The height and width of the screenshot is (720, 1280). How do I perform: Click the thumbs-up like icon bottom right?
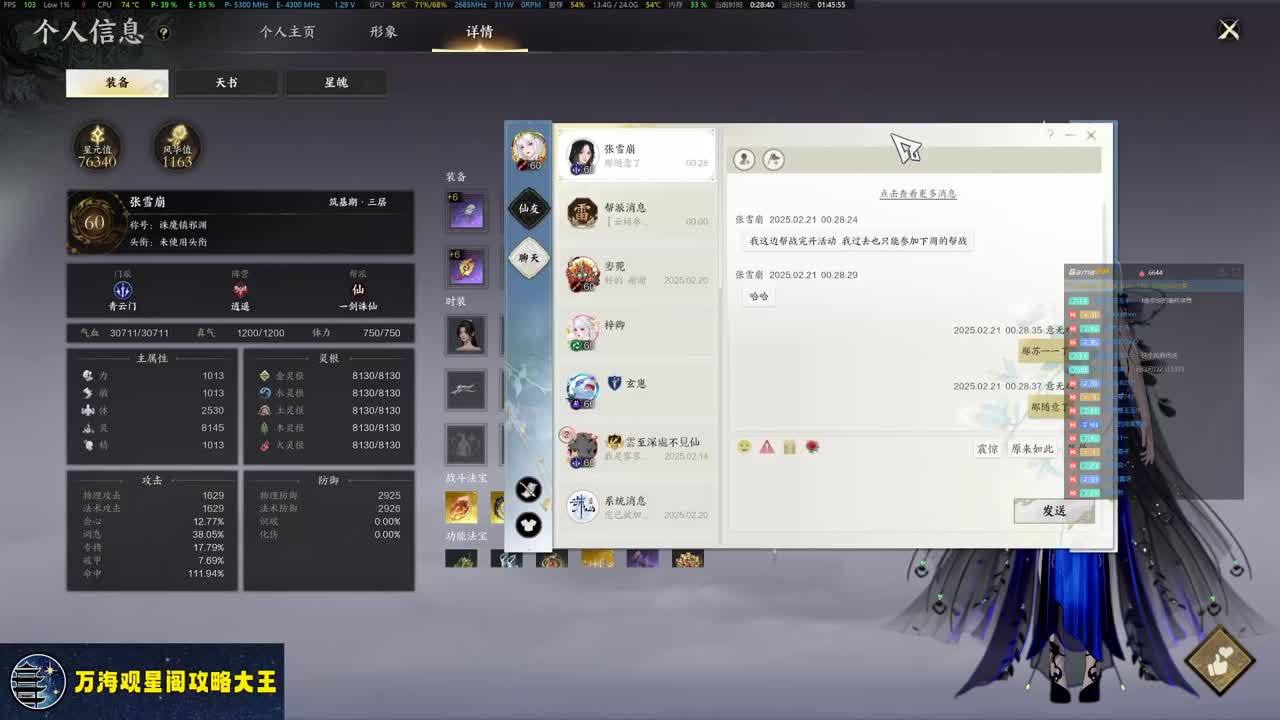[1219, 660]
